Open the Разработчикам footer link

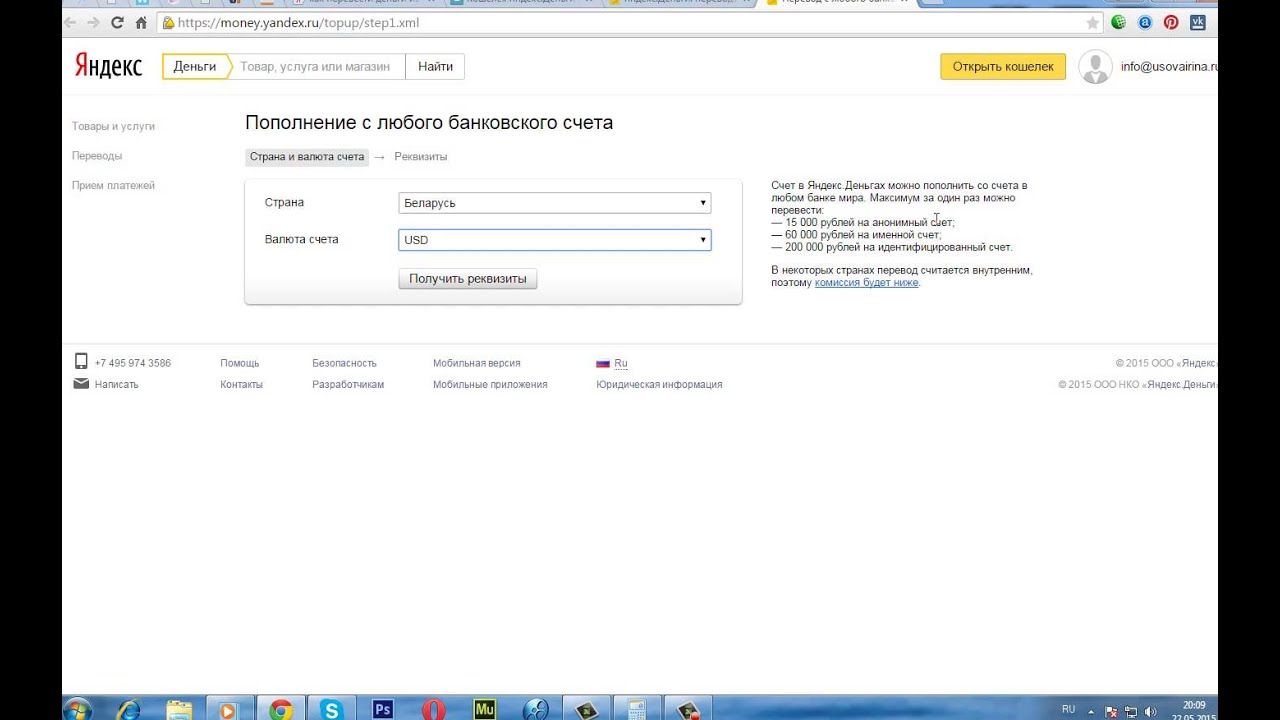348,384
